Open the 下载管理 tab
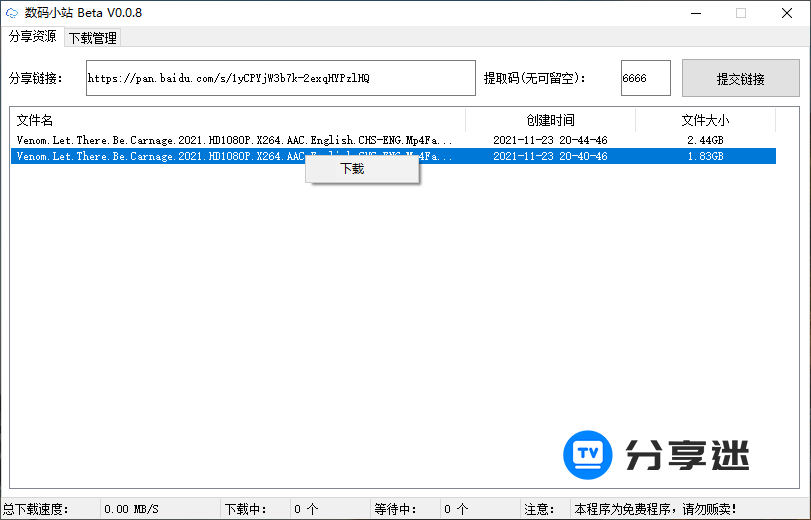811x520 pixels. coord(92,38)
